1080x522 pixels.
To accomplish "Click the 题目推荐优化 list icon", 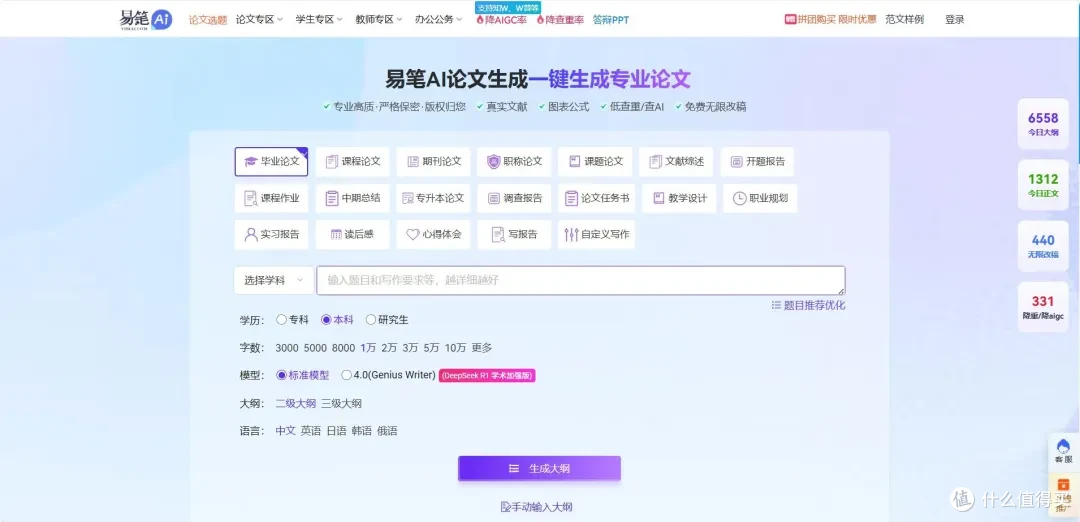I will [x=776, y=305].
